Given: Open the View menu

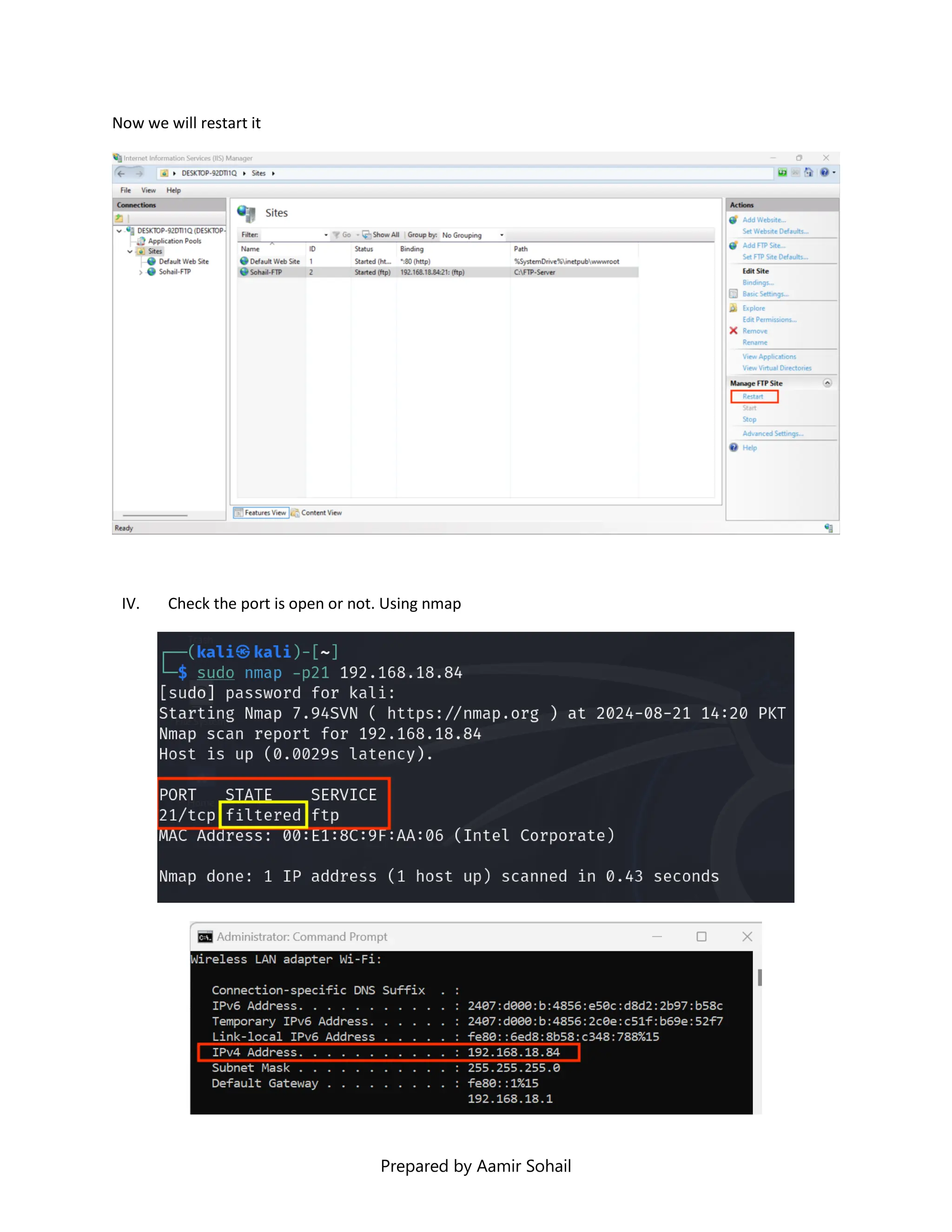Looking at the screenshot, I should [x=148, y=190].
